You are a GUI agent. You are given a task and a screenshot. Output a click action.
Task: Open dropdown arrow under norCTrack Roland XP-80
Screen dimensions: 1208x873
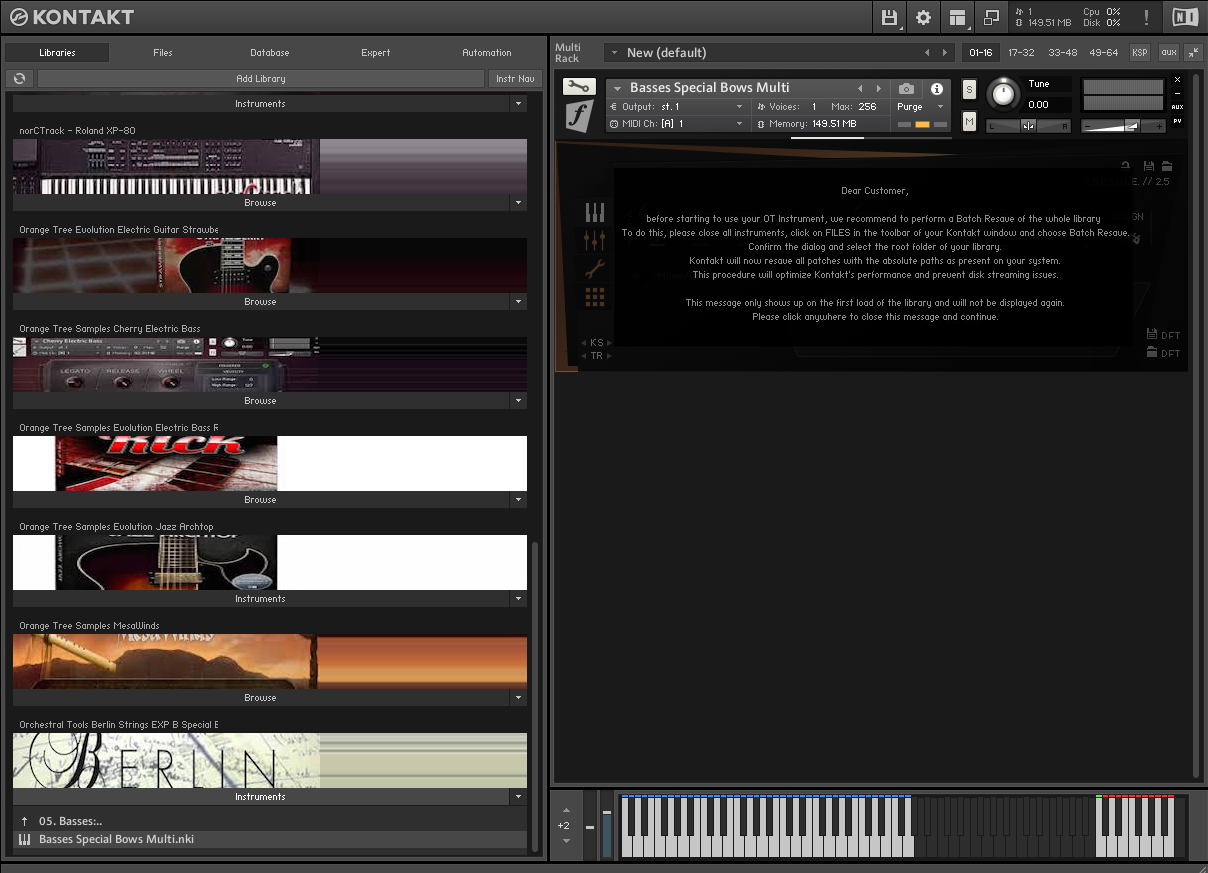point(518,203)
